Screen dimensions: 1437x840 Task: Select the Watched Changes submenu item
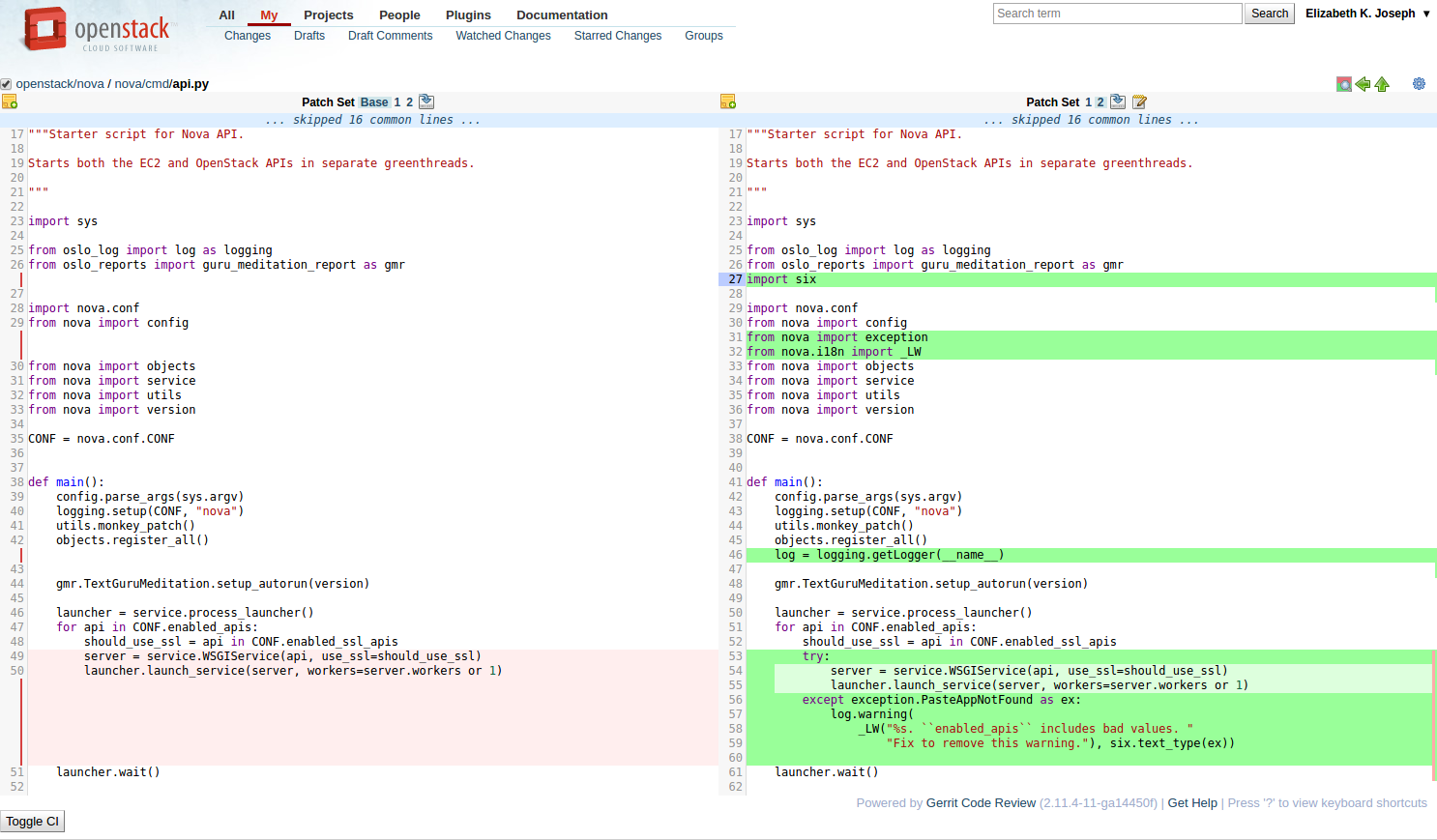coord(503,36)
